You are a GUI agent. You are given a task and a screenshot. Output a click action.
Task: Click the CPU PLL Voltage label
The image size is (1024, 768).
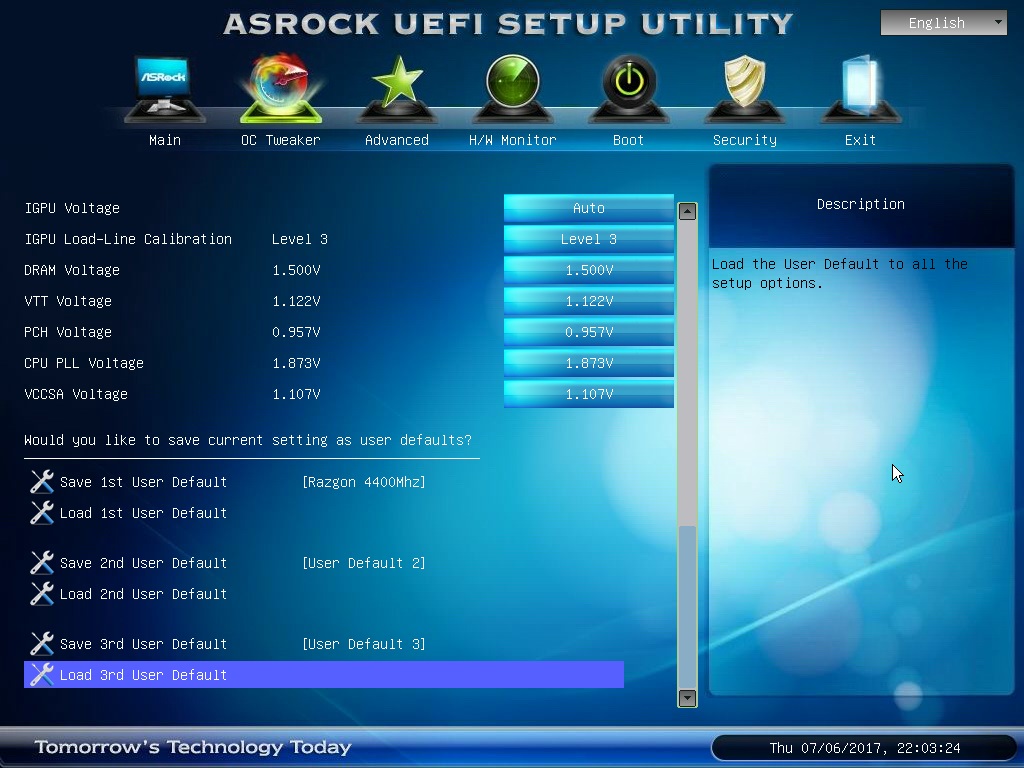(84, 363)
